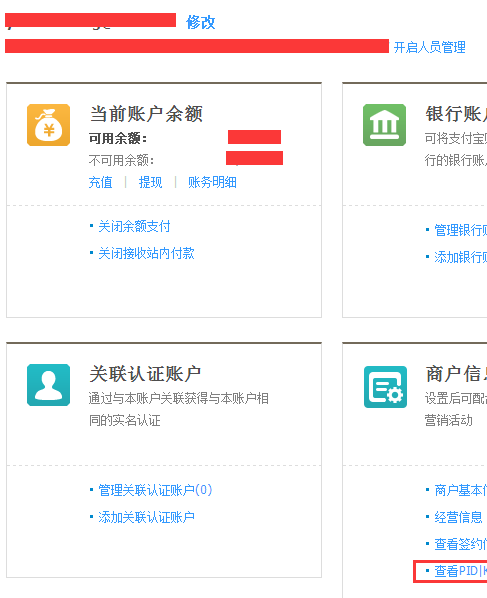This screenshot has width=487, height=598.
Task: Click 提现 to withdraw funds
Action: (150, 182)
